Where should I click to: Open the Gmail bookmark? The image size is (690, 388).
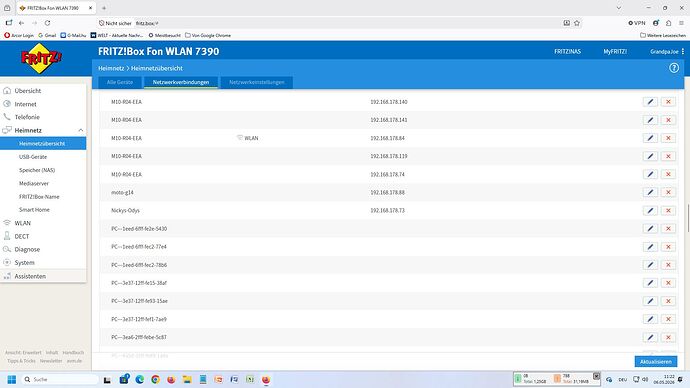click(47, 35)
